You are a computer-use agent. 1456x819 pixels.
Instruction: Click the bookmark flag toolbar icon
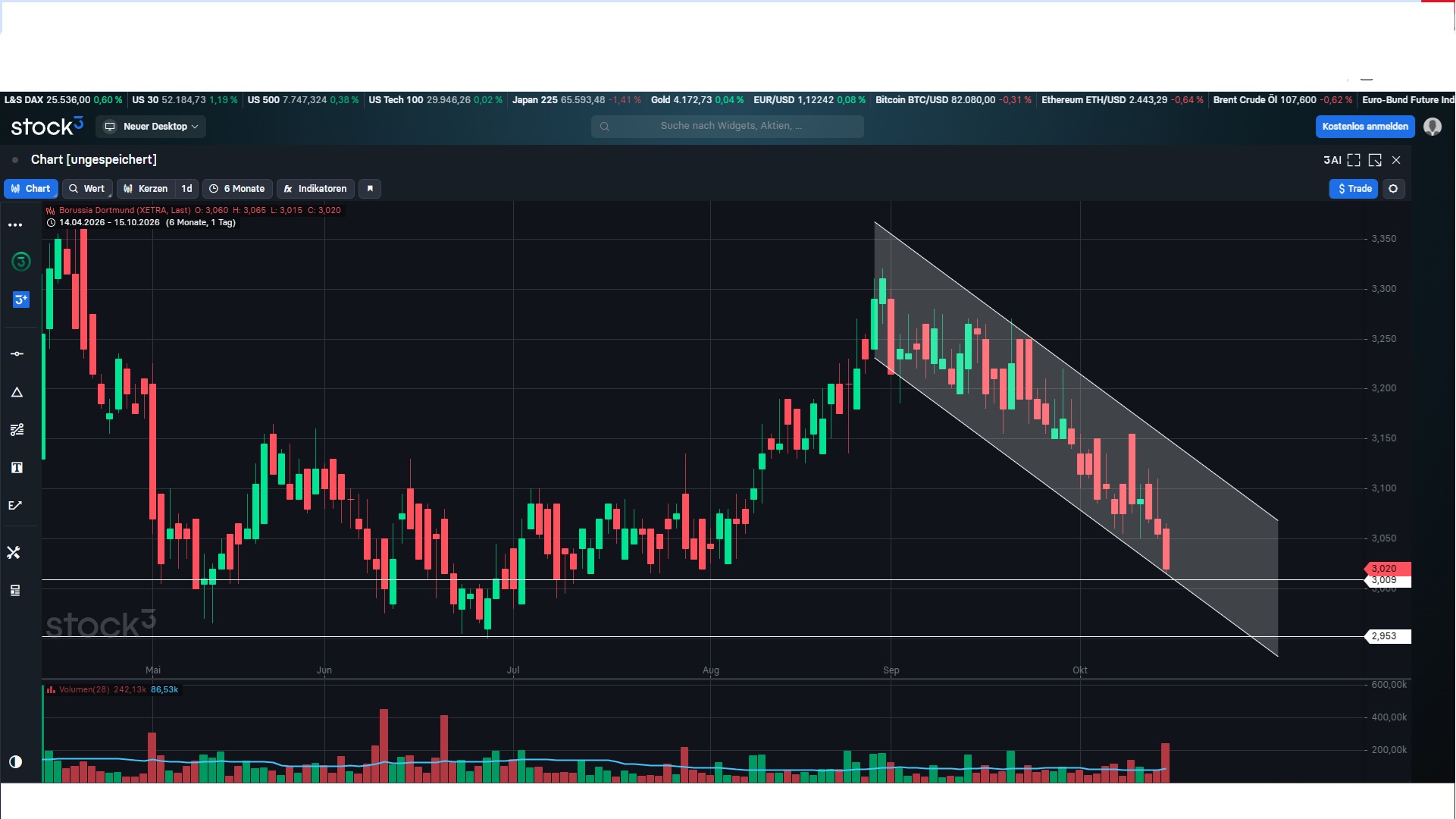(370, 189)
